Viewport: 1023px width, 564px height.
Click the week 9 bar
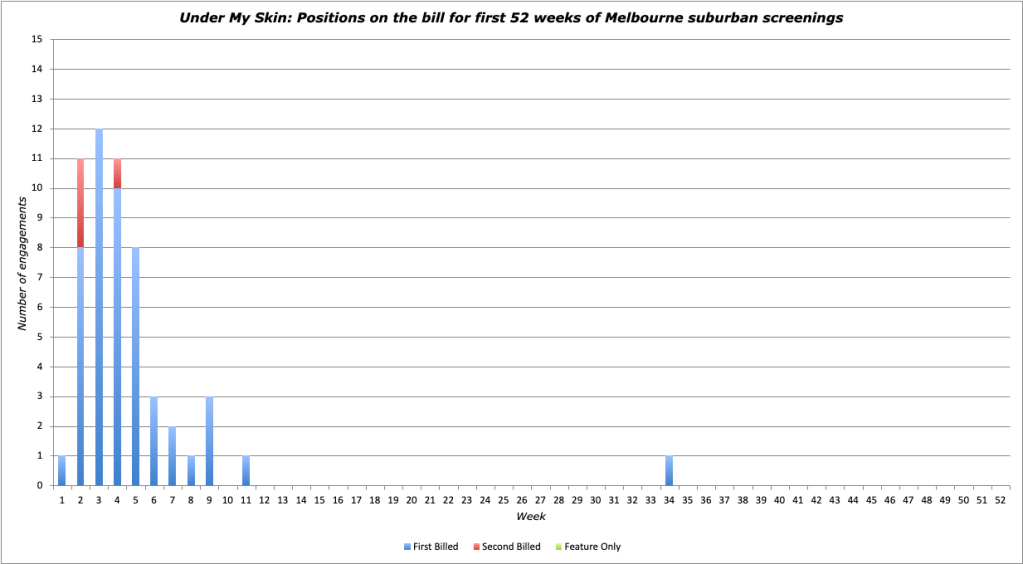[x=209, y=442]
